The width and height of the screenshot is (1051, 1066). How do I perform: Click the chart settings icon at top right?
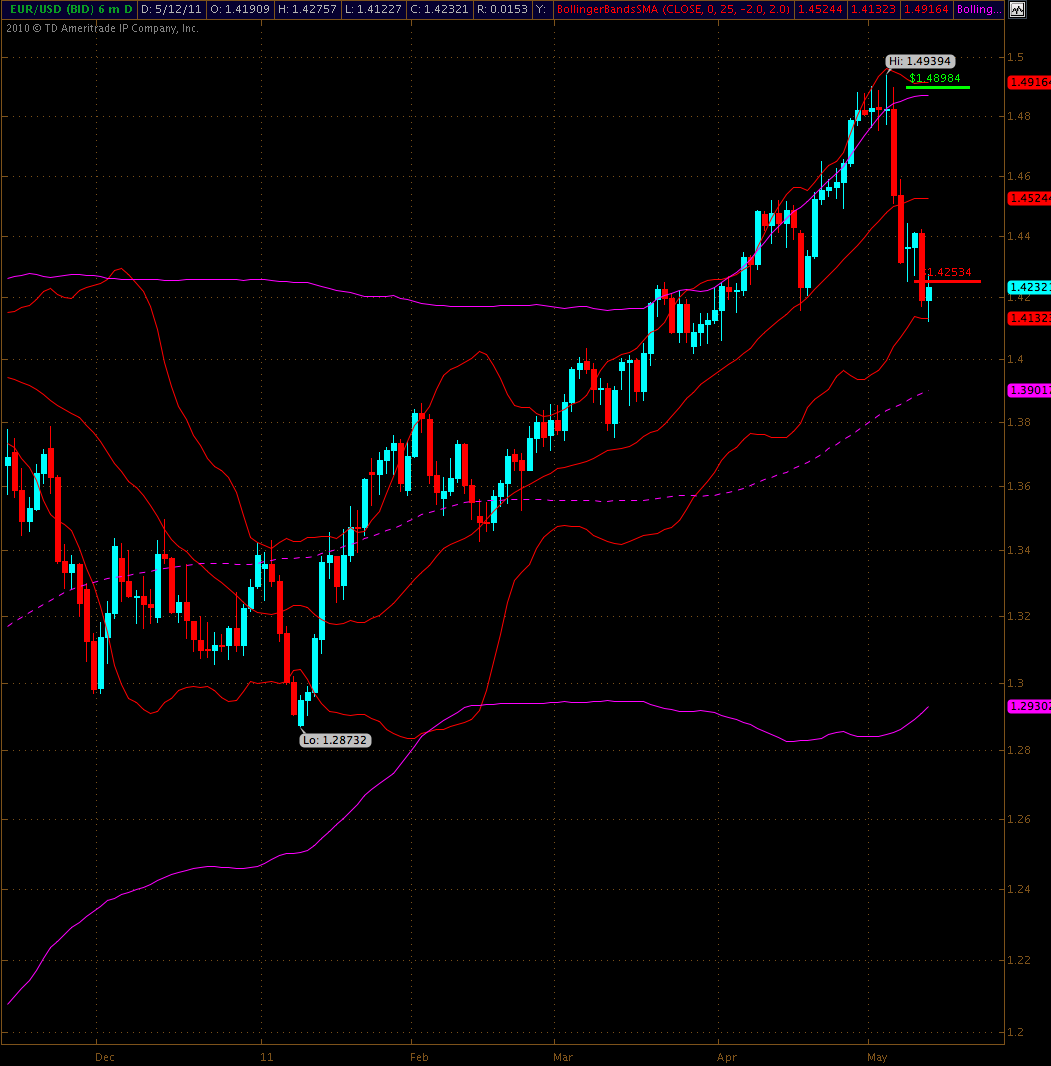pos(1016,10)
